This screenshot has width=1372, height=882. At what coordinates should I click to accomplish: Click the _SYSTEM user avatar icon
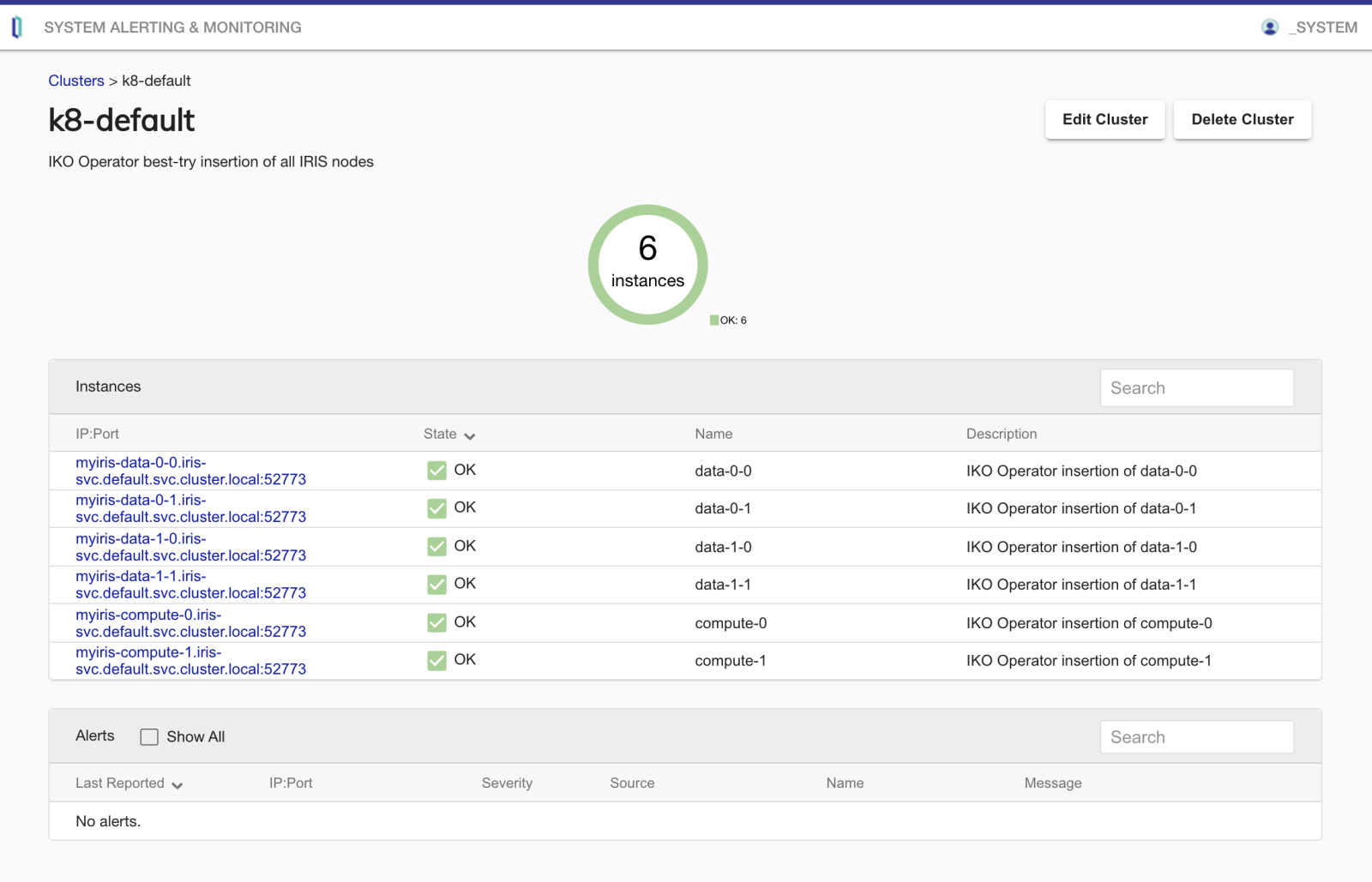[1270, 27]
